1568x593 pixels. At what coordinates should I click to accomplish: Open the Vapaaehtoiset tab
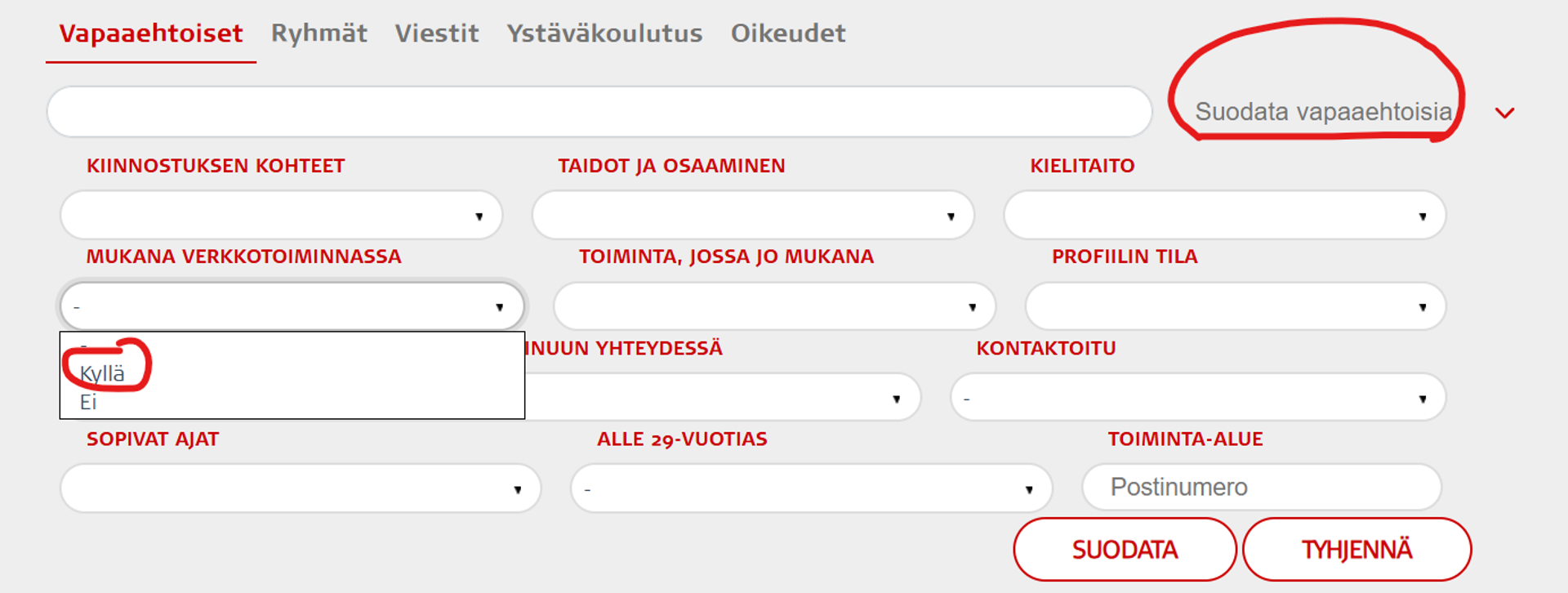[x=151, y=33]
